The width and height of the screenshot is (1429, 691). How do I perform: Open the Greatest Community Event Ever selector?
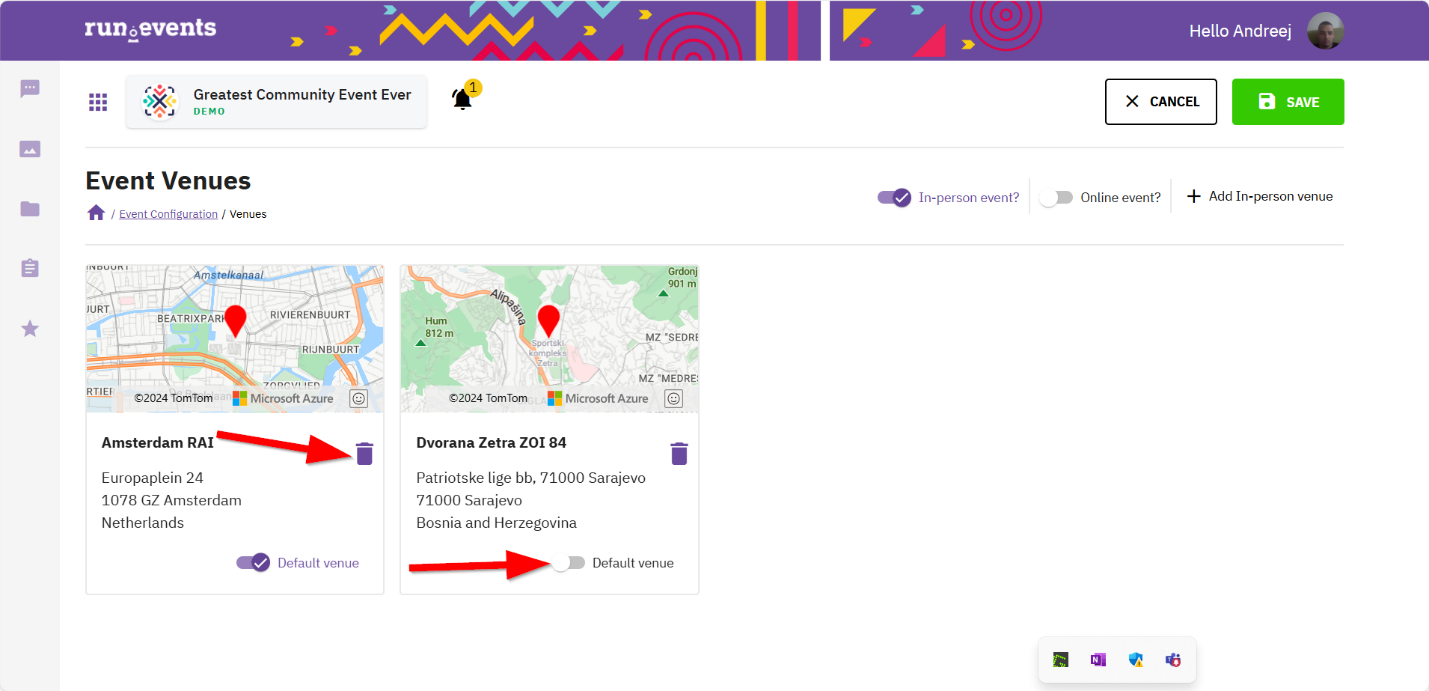(276, 102)
